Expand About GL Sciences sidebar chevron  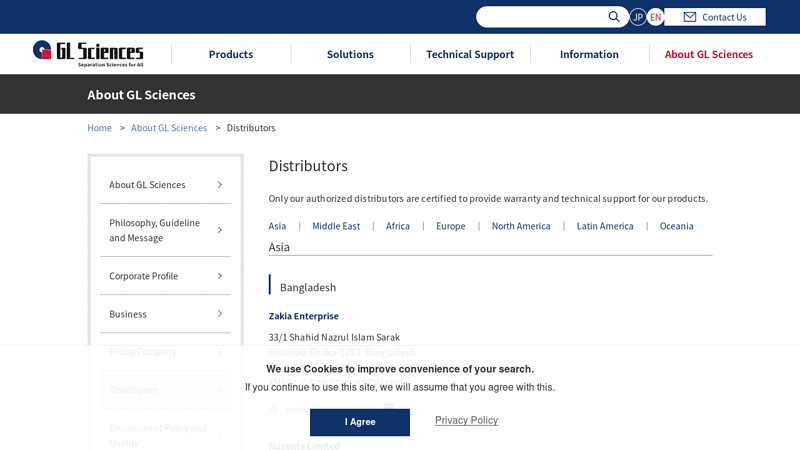pyautogui.click(x=220, y=185)
